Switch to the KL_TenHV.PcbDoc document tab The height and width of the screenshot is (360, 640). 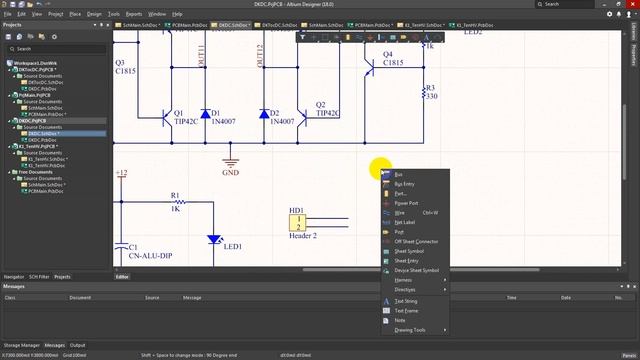pyautogui.click(x=471, y=25)
